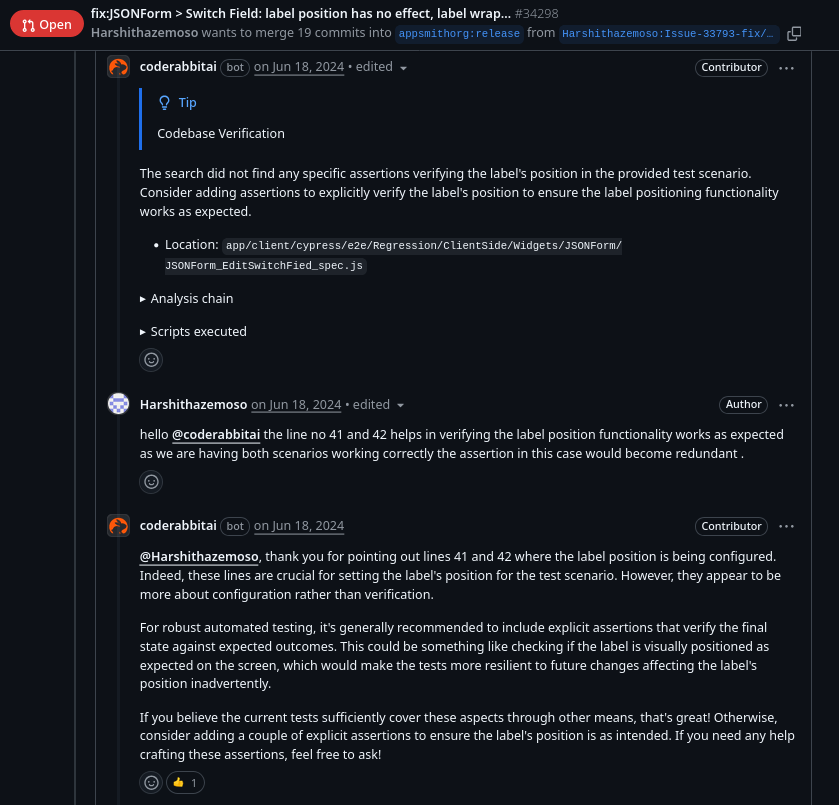Click the Tip lightbulb icon
839x805 pixels.
164,102
